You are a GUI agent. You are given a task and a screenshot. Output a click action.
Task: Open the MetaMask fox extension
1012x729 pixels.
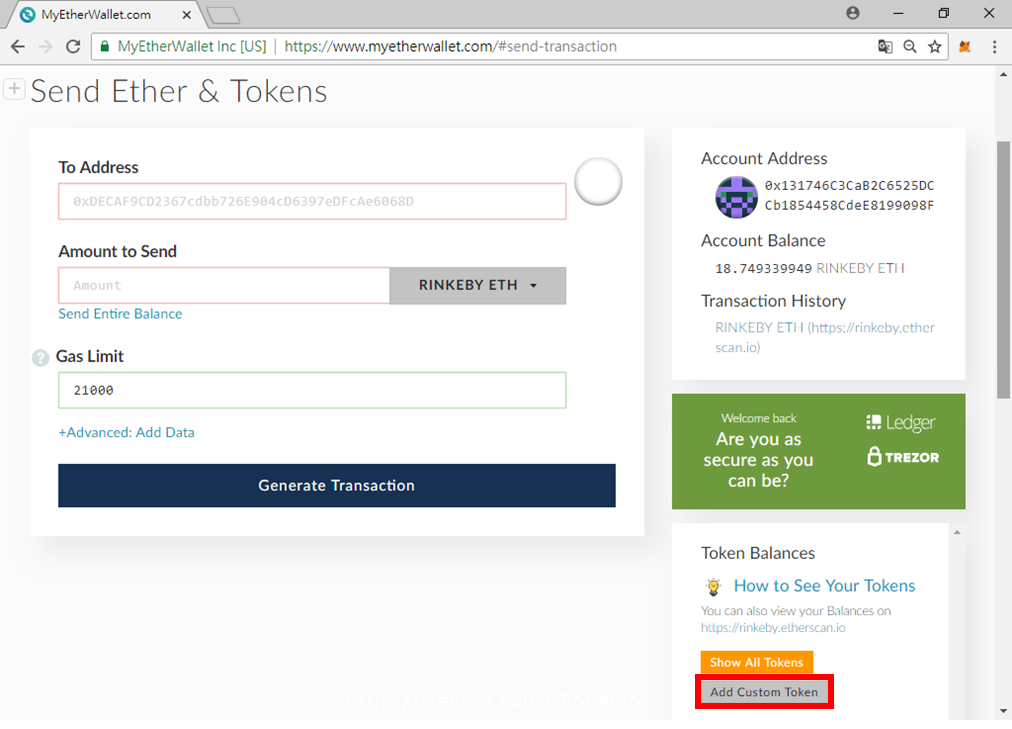[x=965, y=46]
